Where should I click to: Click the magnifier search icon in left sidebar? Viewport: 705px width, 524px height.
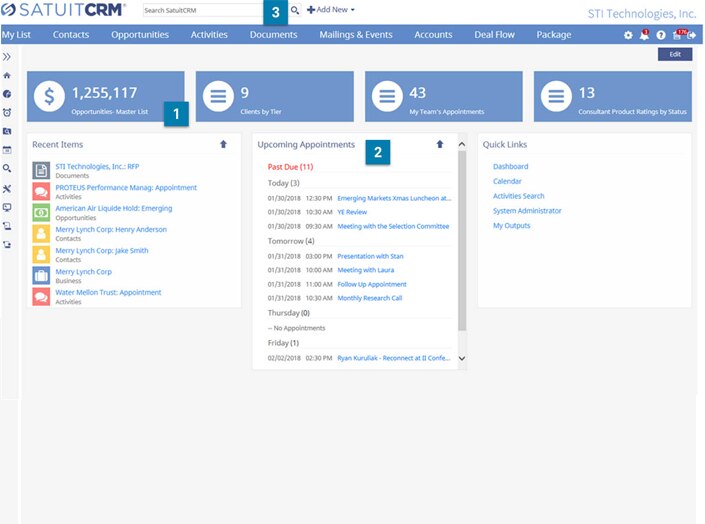coord(7,169)
